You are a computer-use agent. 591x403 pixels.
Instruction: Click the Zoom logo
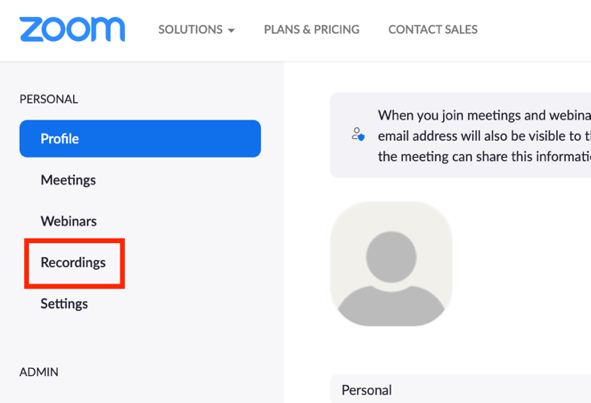[x=72, y=29]
